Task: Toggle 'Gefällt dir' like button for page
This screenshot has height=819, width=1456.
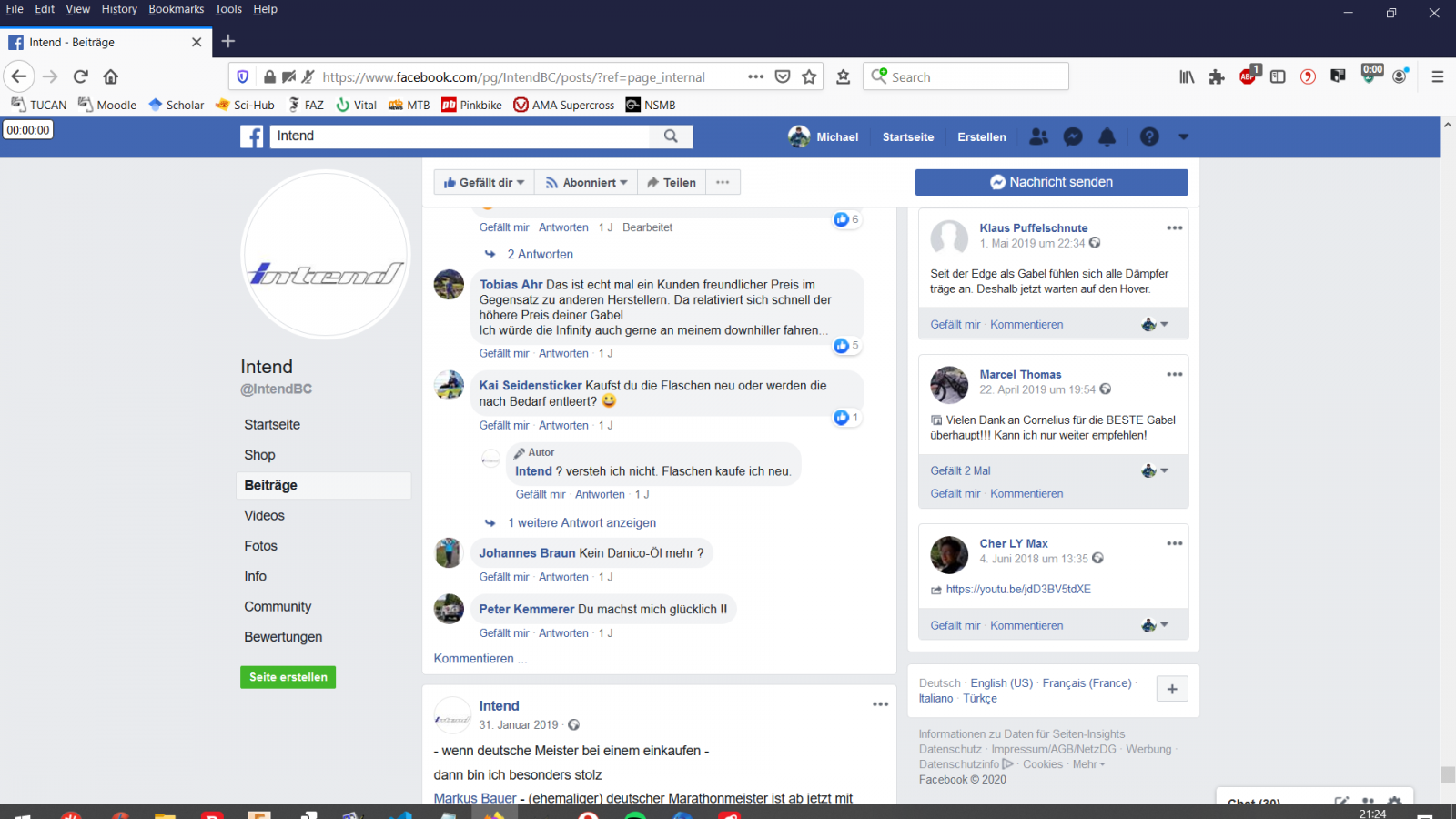Action: coord(484,183)
